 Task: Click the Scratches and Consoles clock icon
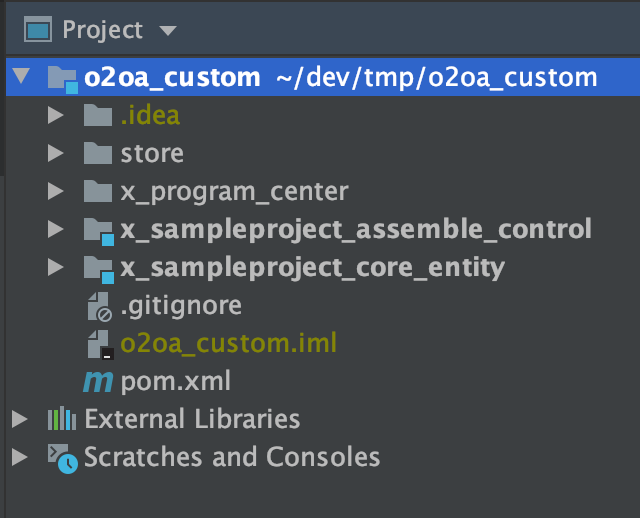click(x=62, y=458)
